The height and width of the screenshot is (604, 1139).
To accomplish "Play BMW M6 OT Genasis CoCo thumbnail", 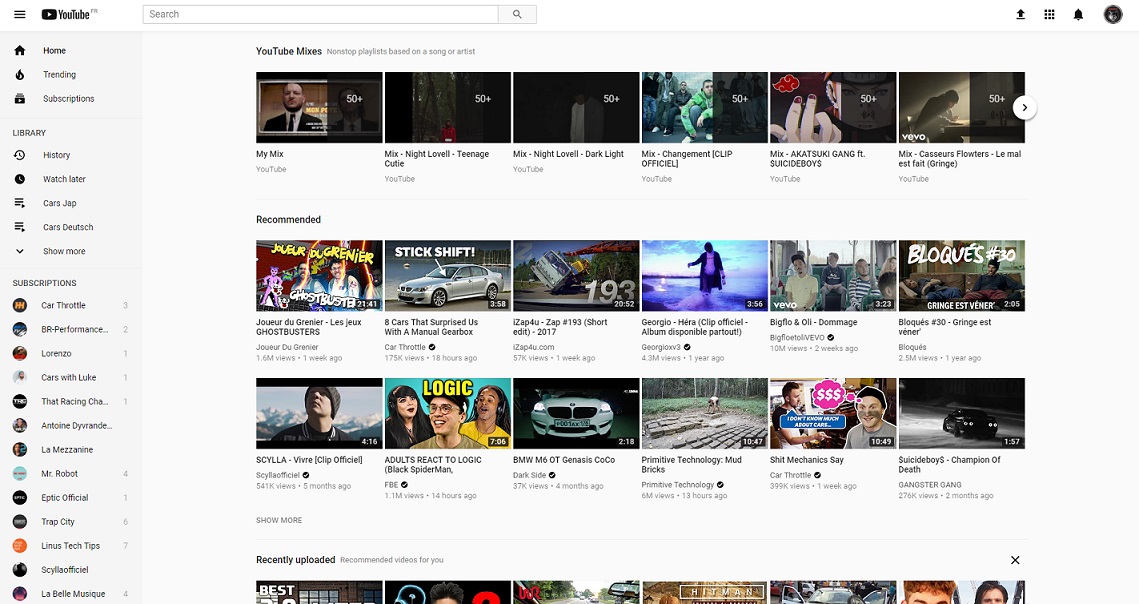I will (x=576, y=413).
